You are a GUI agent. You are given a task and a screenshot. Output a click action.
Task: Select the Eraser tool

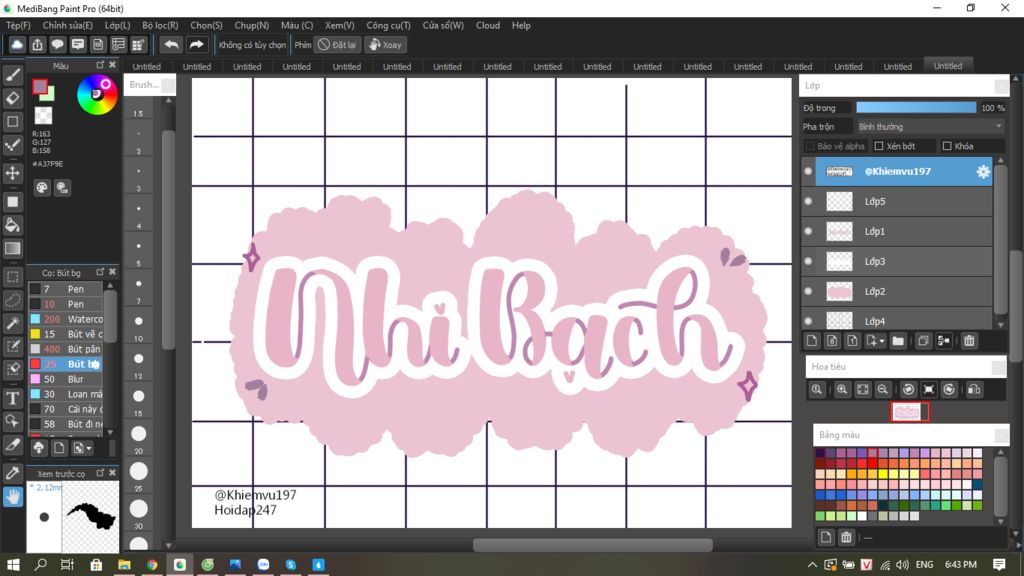tap(12, 98)
